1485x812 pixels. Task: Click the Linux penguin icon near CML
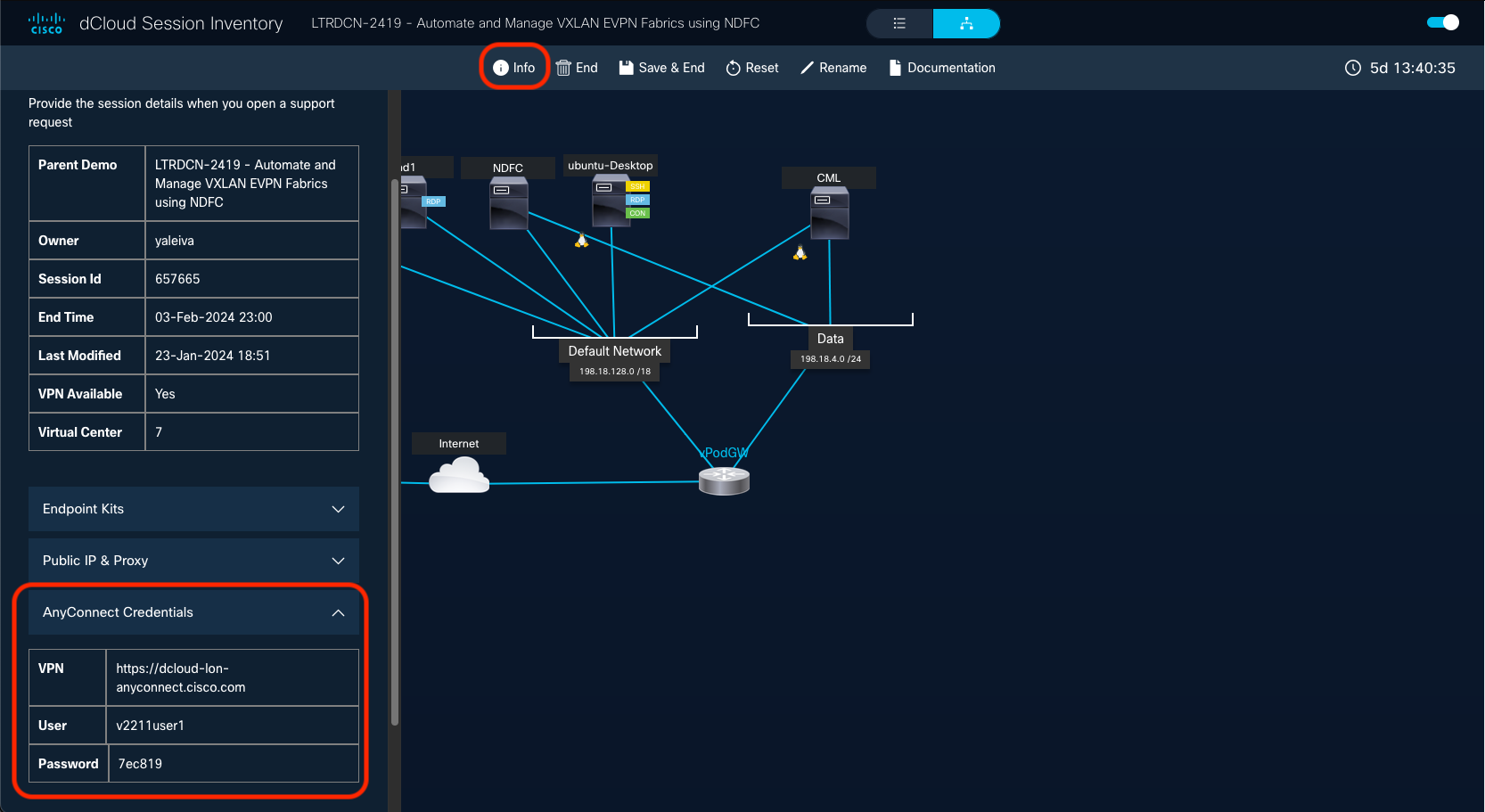point(800,253)
